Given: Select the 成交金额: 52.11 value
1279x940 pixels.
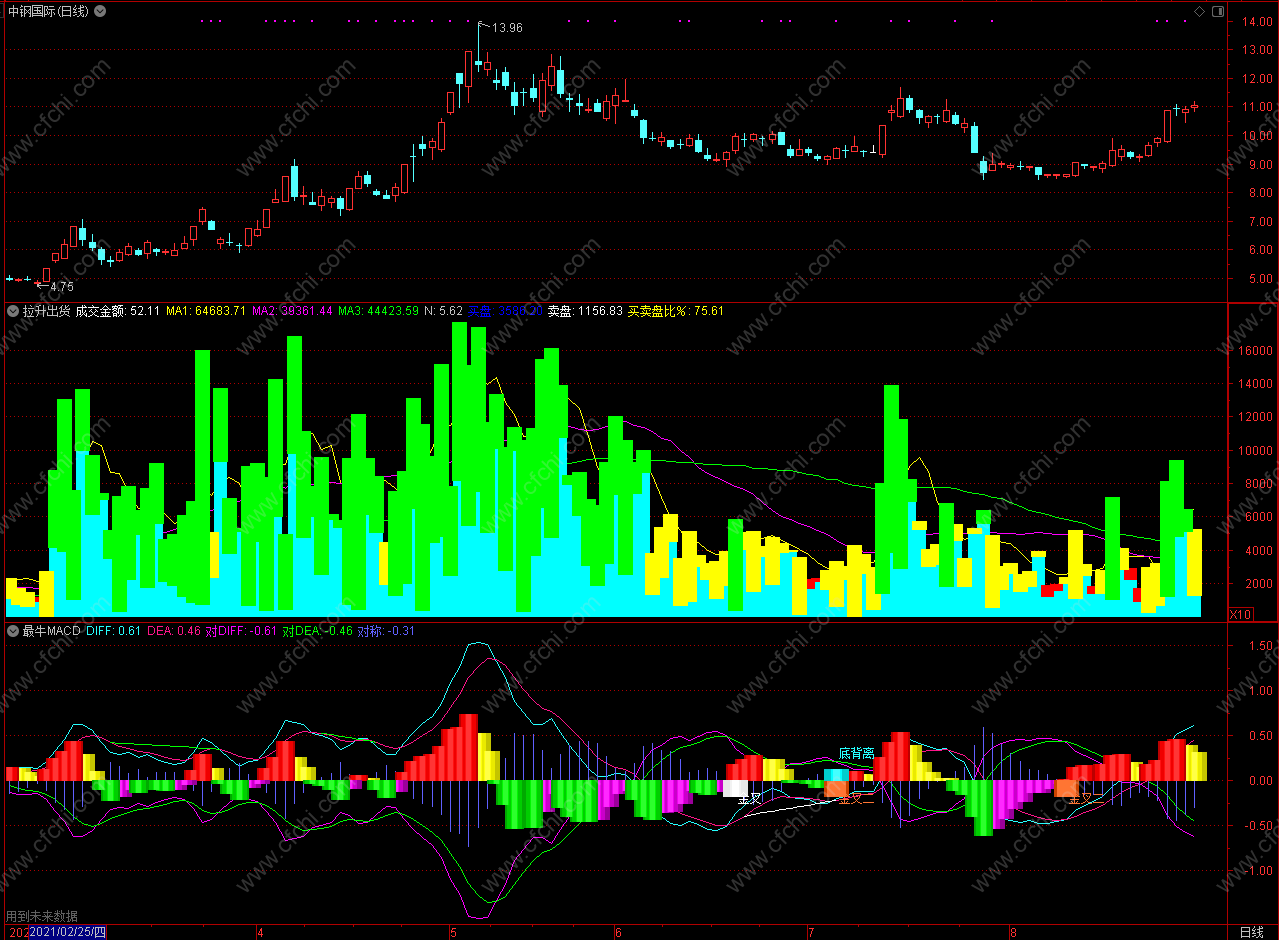Looking at the screenshot, I should click(118, 311).
